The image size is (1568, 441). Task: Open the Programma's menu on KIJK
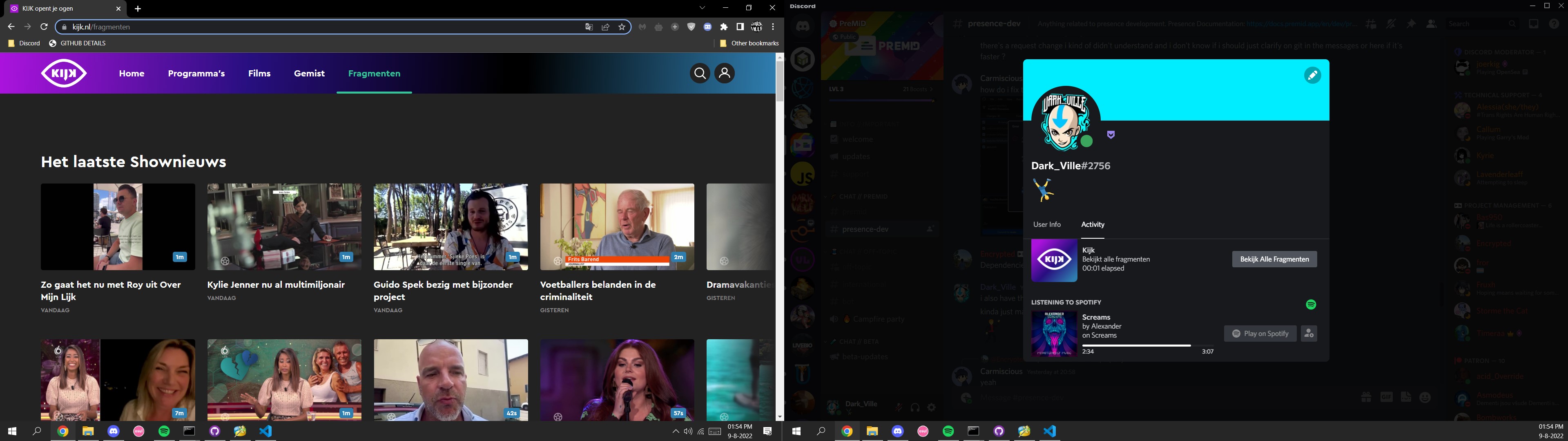tap(196, 74)
